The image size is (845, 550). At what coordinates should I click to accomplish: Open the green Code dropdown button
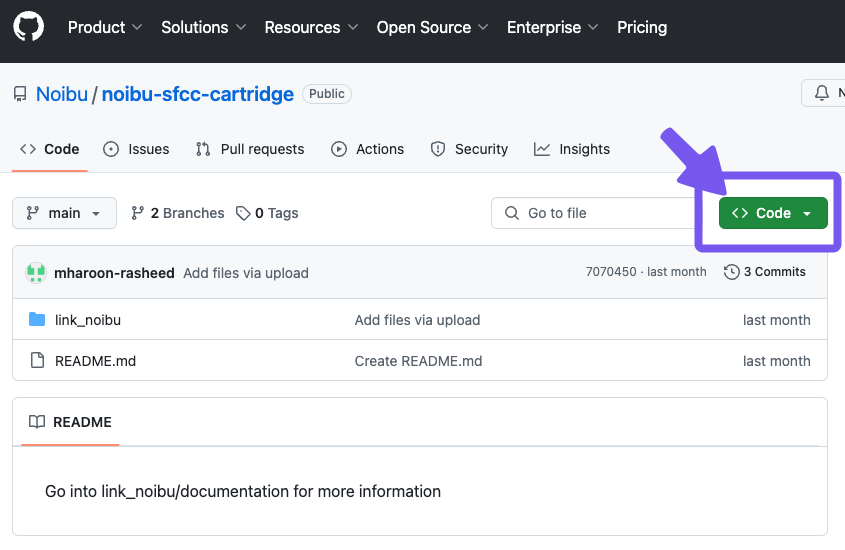[773, 213]
